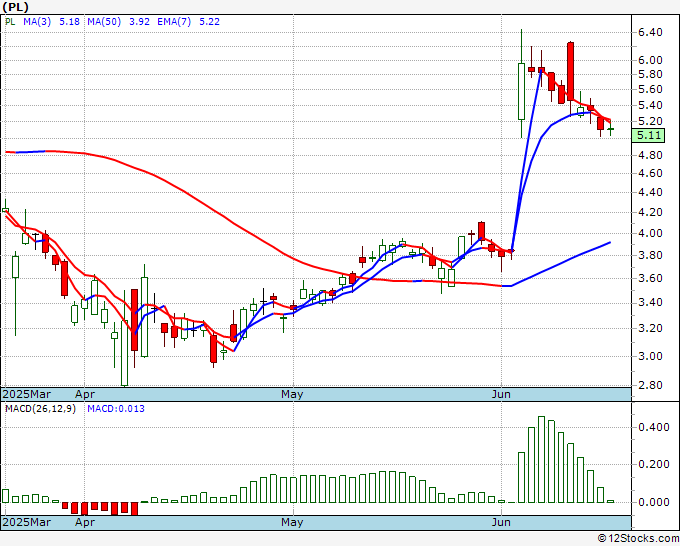Viewport: 680px width, 546px height.
Task: Select the PL legend label
Action: pos(10,22)
